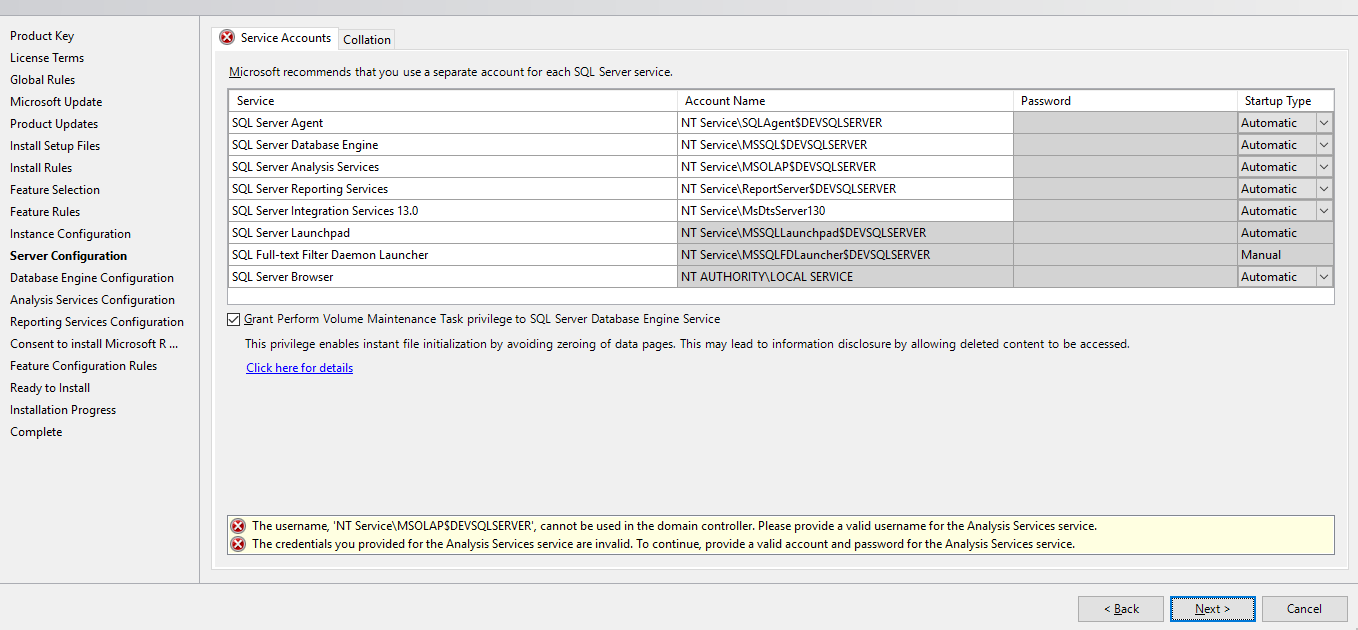This screenshot has width=1358, height=630.
Task: Select the SQL Server Browser service cell
Action: (453, 277)
